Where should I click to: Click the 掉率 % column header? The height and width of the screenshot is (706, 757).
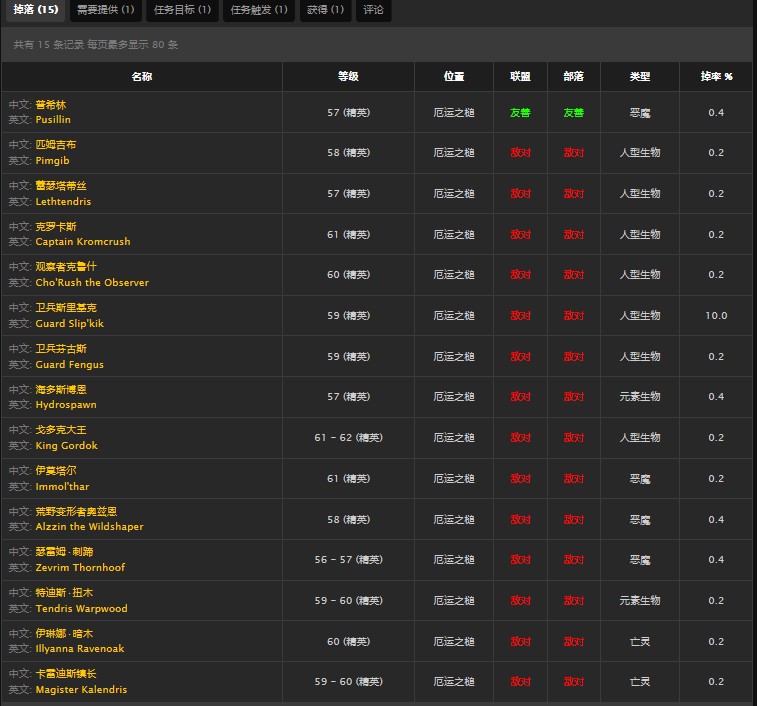(x=715, y=77)
